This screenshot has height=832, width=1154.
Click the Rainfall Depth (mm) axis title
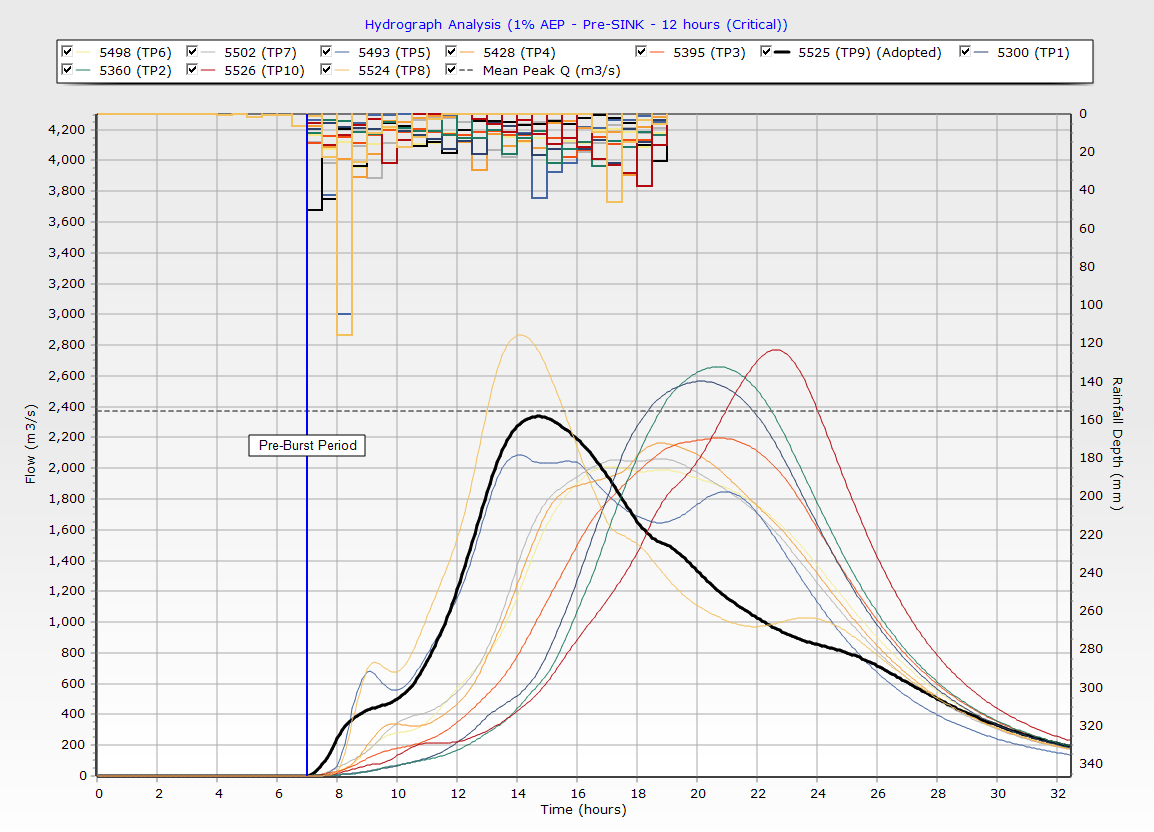[1116, 444]
